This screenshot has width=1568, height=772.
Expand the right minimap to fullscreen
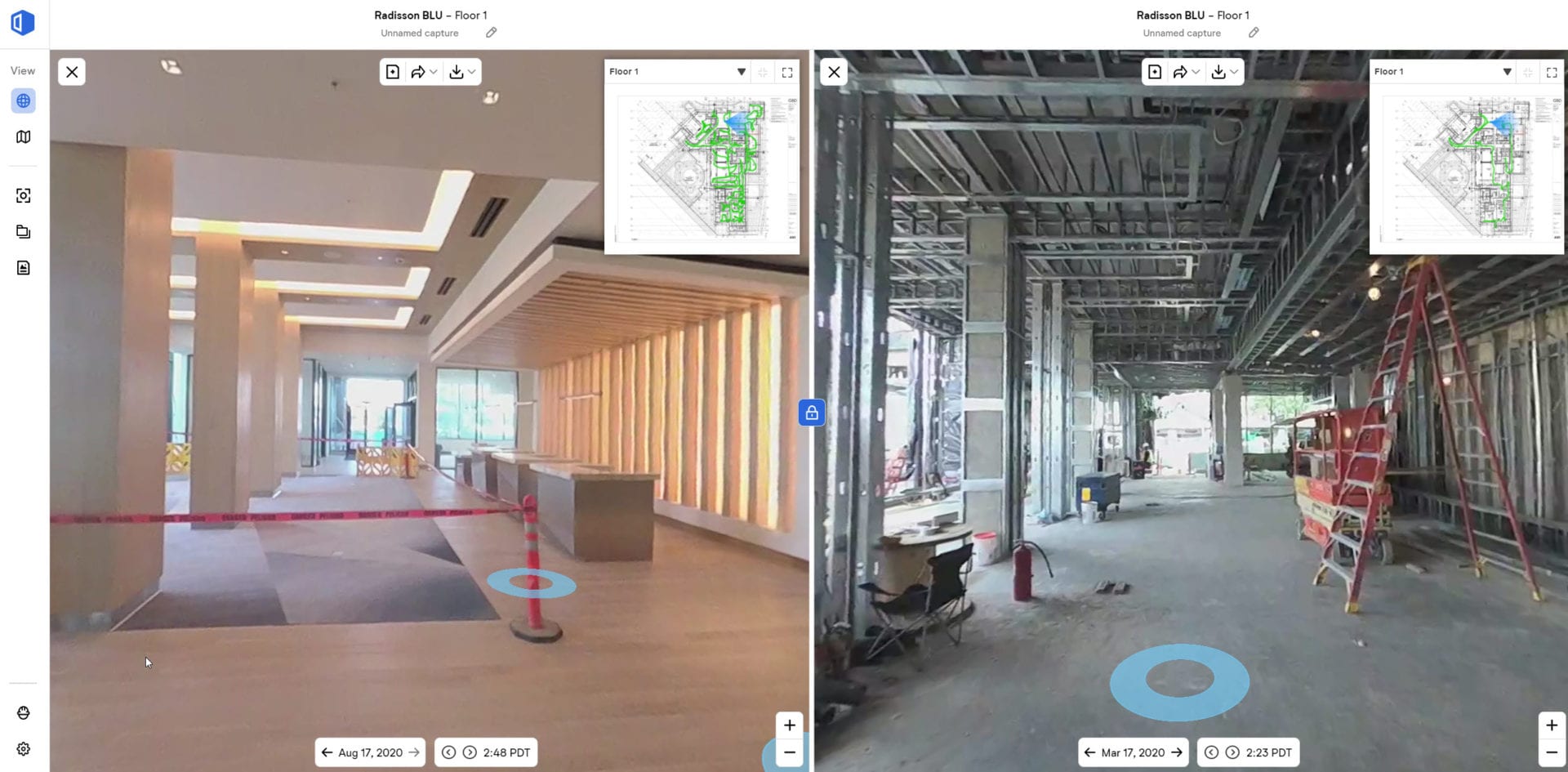coord(1552,72)
